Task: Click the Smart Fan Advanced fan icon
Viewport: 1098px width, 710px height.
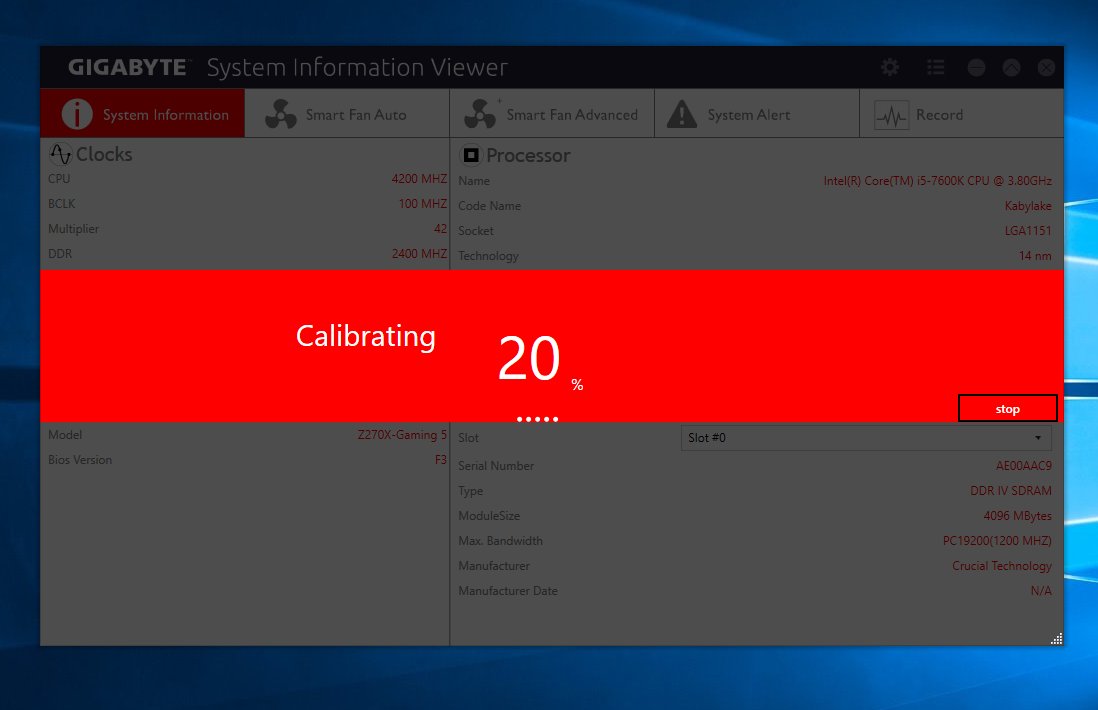Action: [x=481, y=114]
